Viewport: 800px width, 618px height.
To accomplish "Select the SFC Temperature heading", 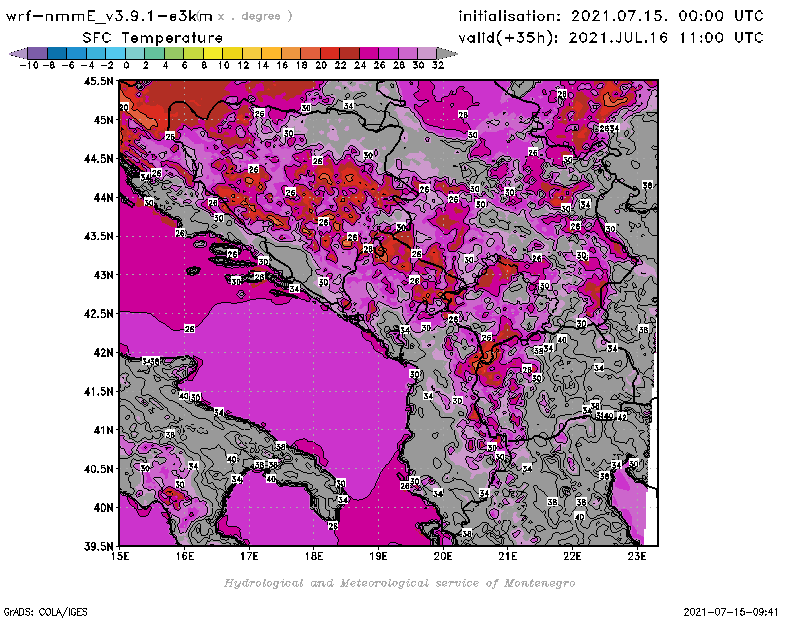I will click(x=153, y=38).
